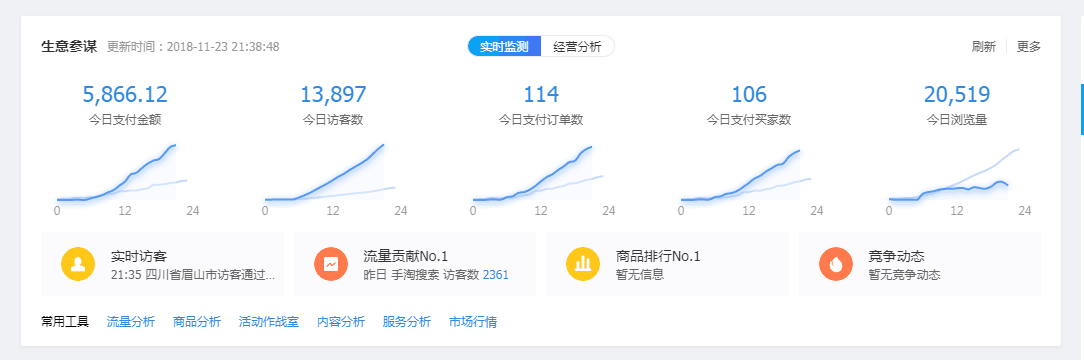
Task: Switch to the 实时监测 toggle option
Action: (x=504, y=47)
